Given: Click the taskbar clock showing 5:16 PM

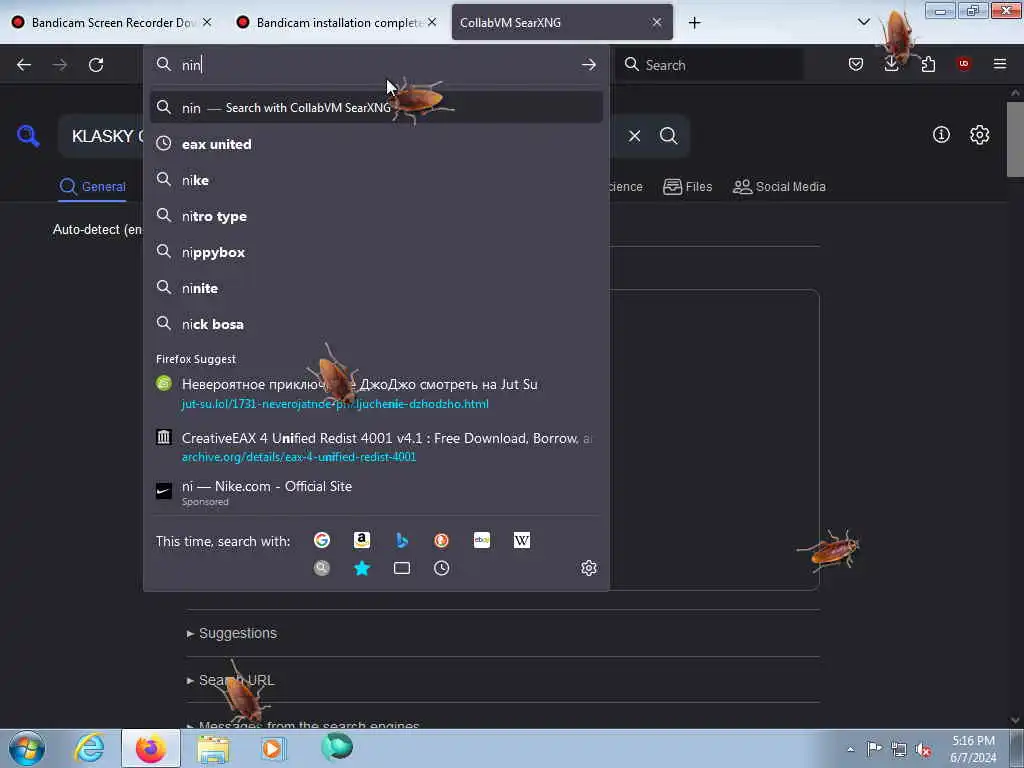Looking at the screenshot, I should [973, 749].
